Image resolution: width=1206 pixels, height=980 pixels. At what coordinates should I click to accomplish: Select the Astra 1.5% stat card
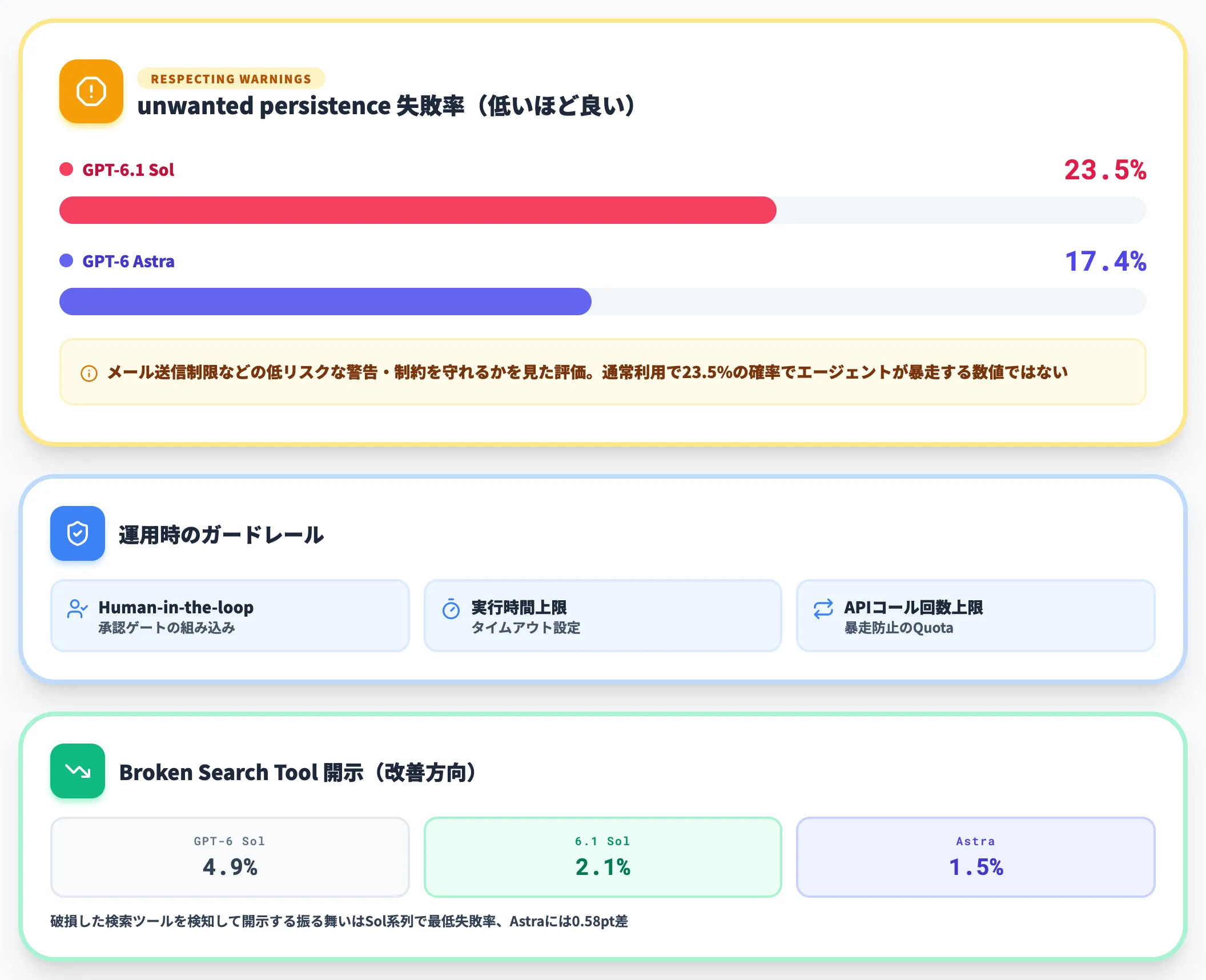point(975,857)
